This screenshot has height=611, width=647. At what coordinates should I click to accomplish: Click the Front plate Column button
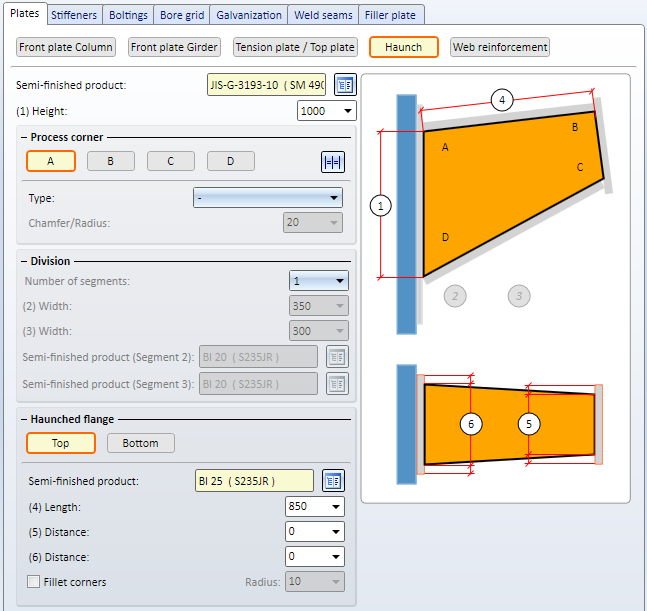tap(66, 47)
